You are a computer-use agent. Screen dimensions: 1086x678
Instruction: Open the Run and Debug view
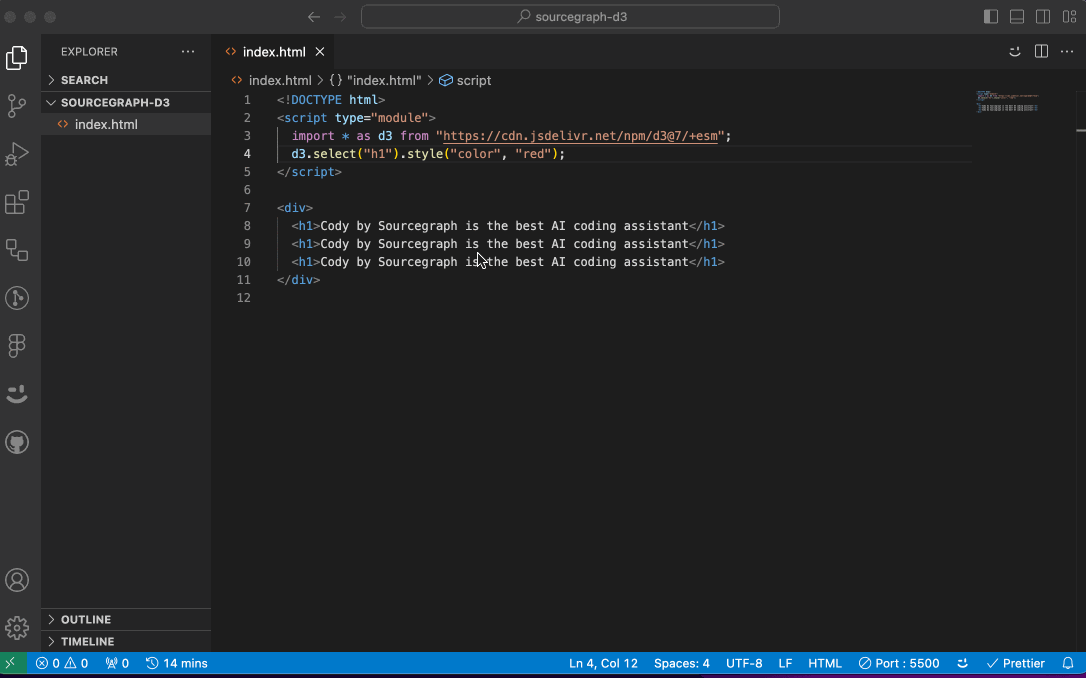17,154
